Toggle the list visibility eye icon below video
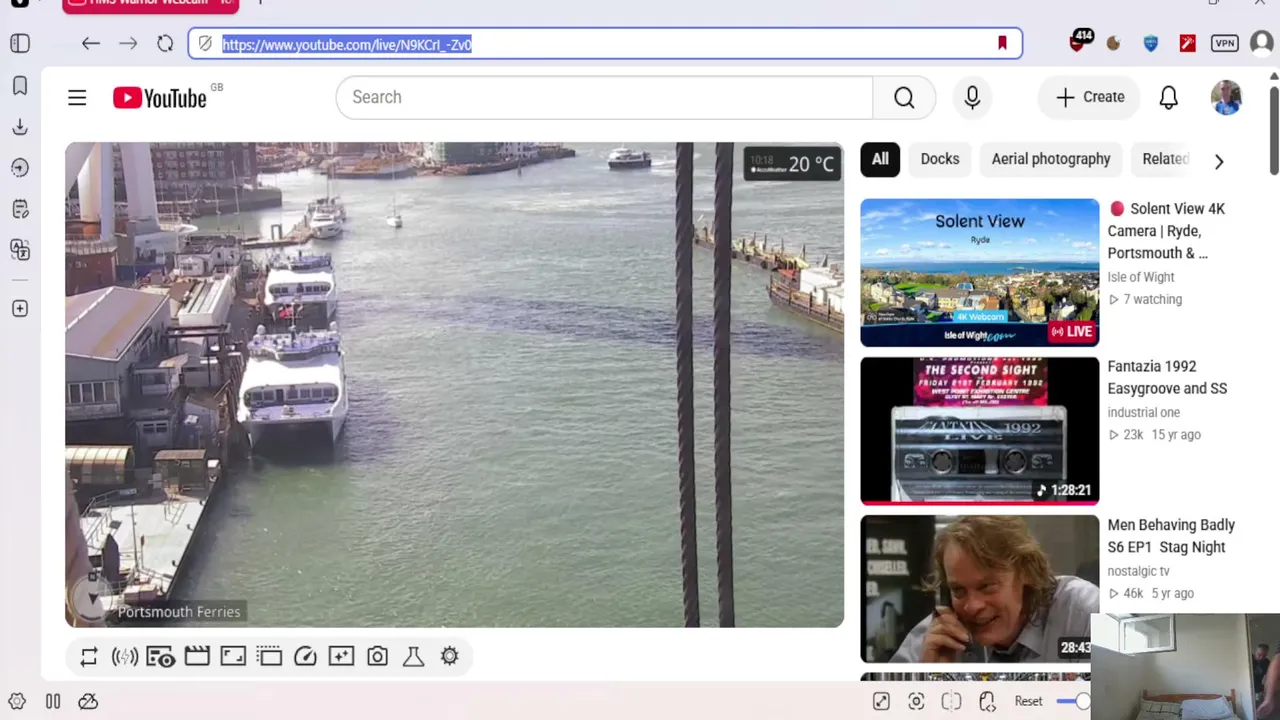 [161, 656]
